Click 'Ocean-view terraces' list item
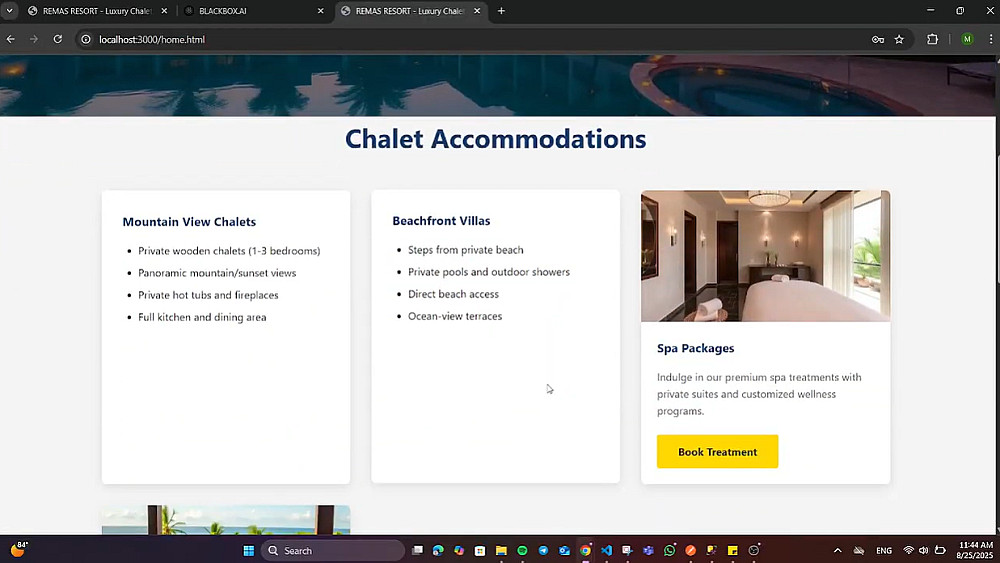1000x563 pixels. click(455, 316)
